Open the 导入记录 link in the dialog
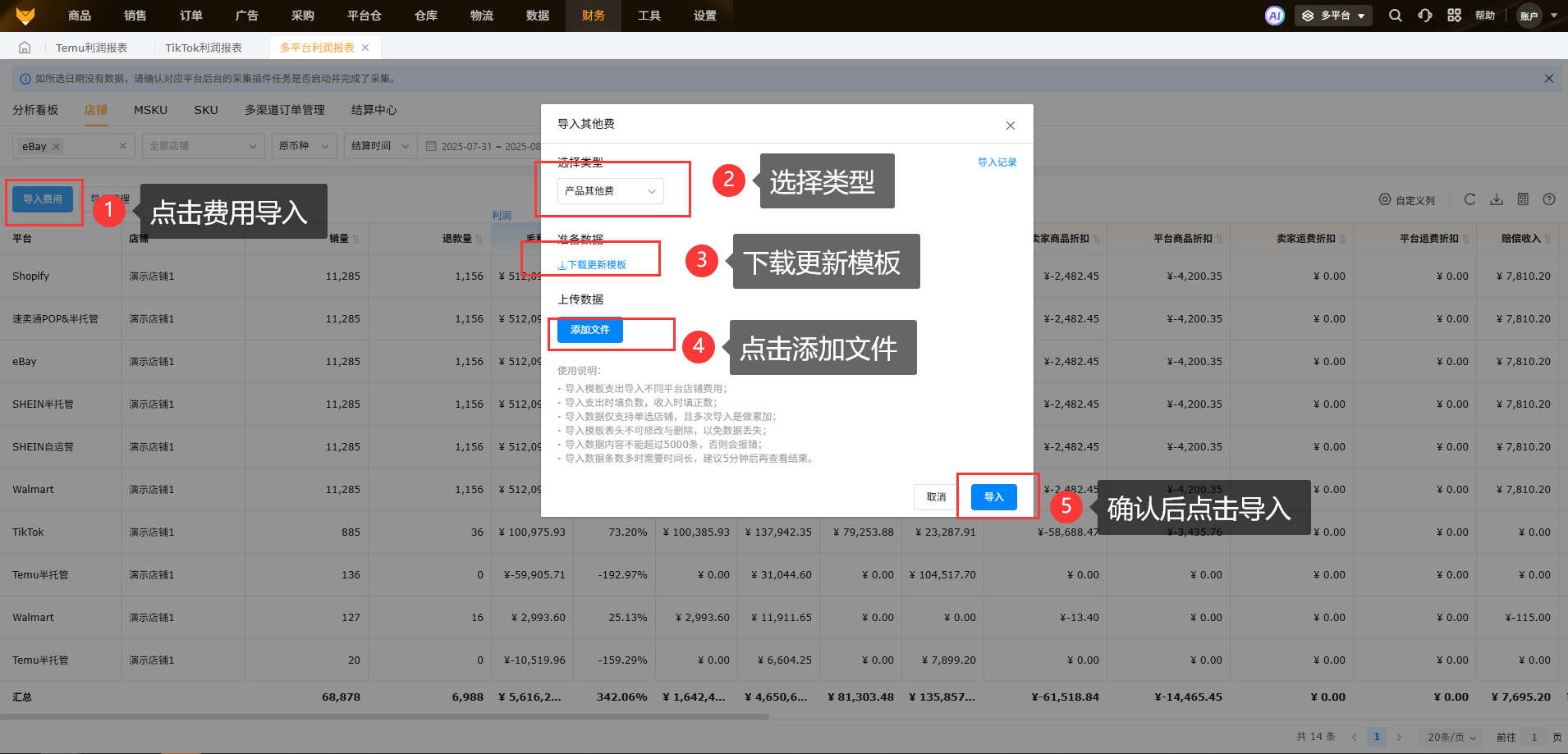This screenshot has height=754, width=1568. click(x=997, y=162)
